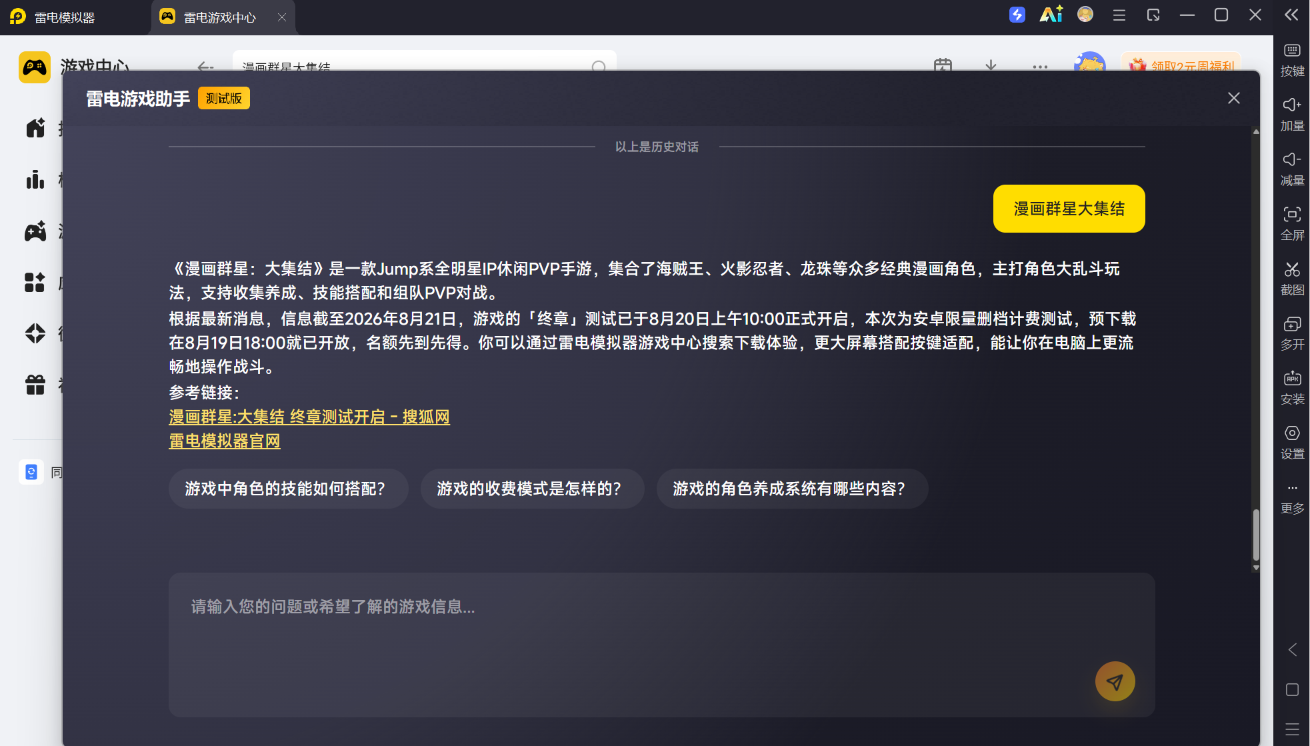Open the 雷电模拟器官网 link
Image resolution: width=1310 pixels, height=746 pixels.
(225, 441)
